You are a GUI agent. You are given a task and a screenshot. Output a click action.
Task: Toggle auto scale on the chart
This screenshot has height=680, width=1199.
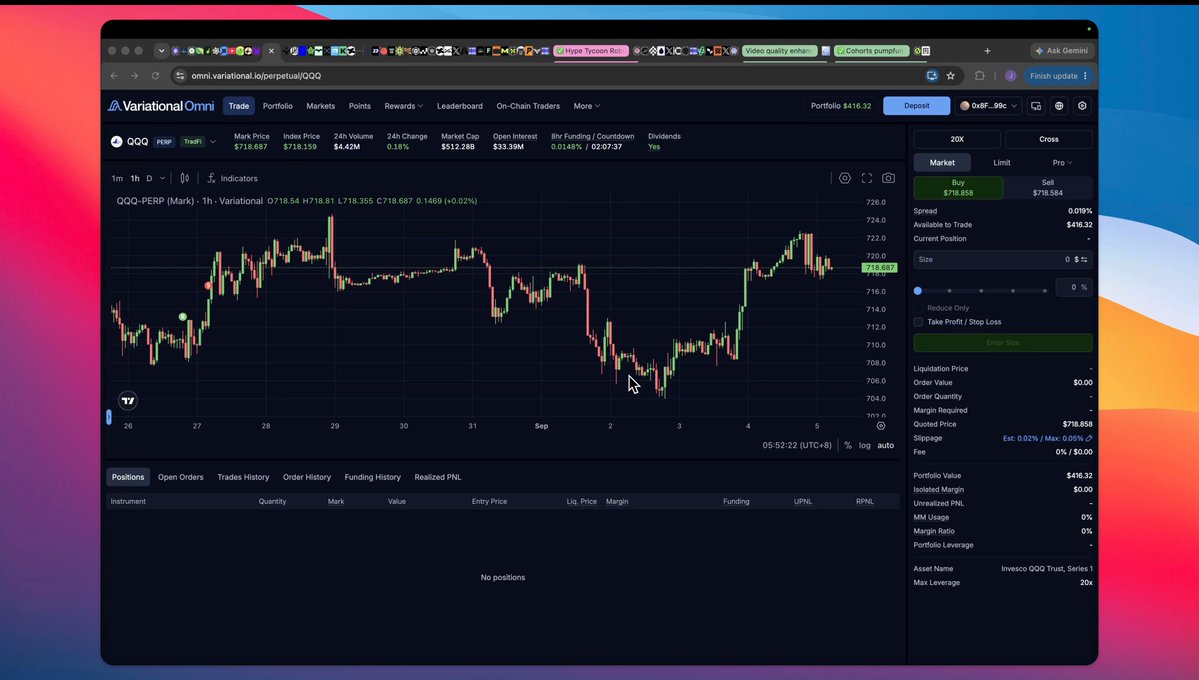coord(885,445)
